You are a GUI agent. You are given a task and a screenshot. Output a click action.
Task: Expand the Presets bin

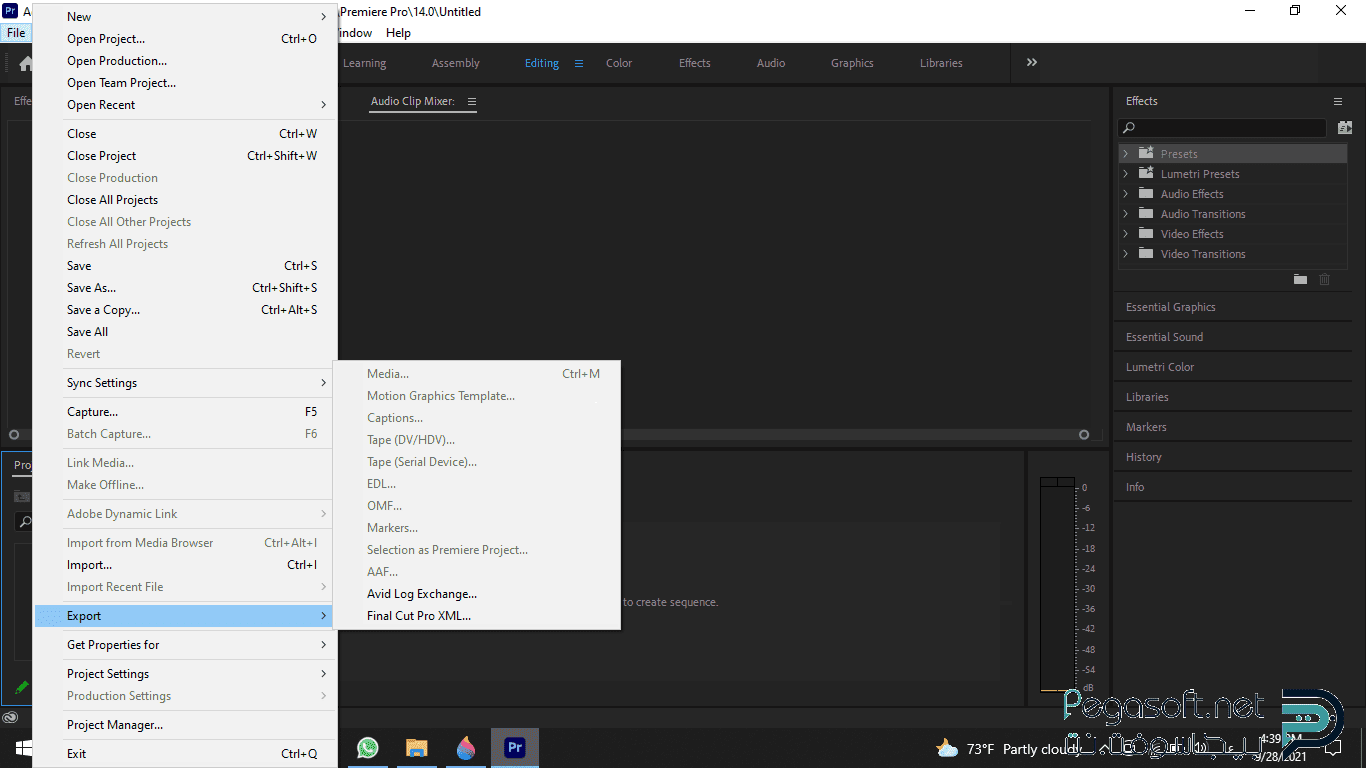(x=1125, y=154)
